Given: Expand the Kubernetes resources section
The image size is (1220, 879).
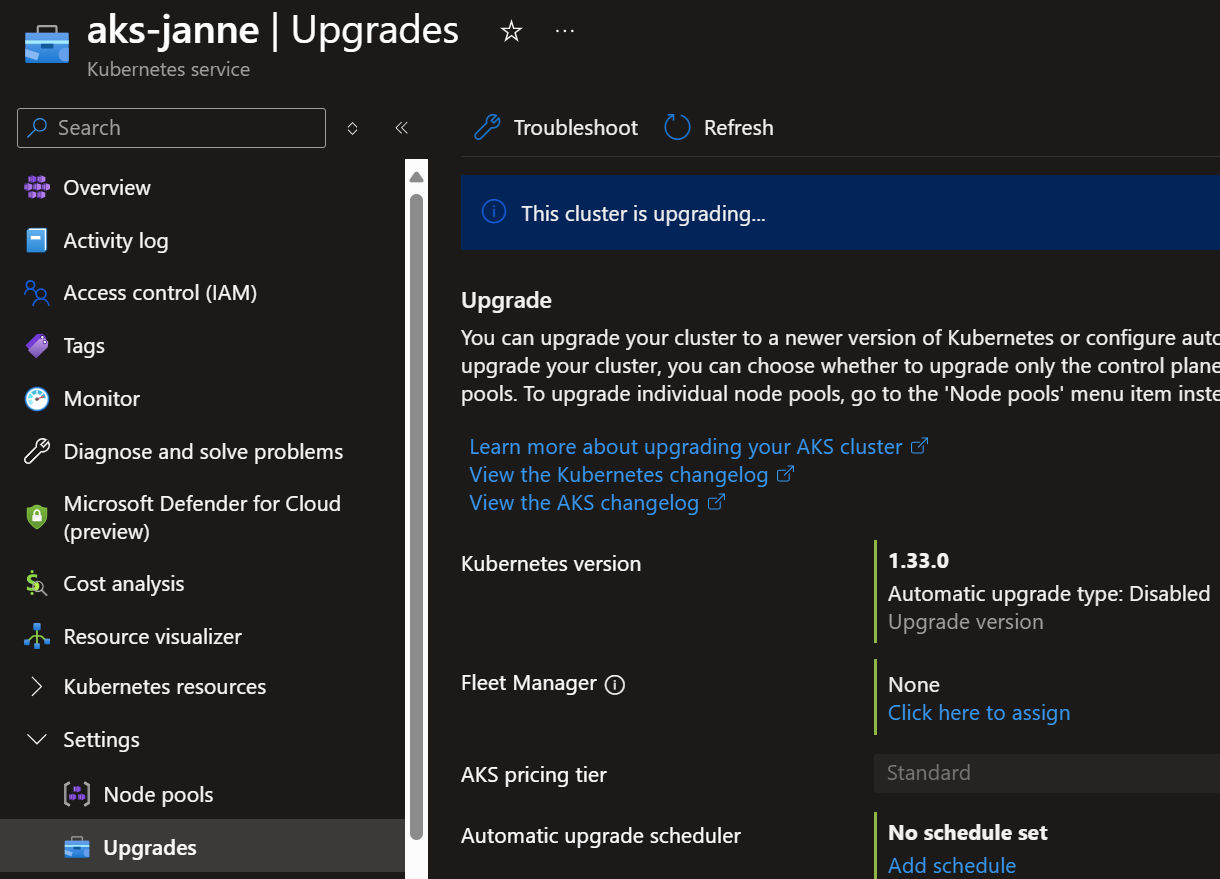Looking at the screenshot, I should point(37,687).
